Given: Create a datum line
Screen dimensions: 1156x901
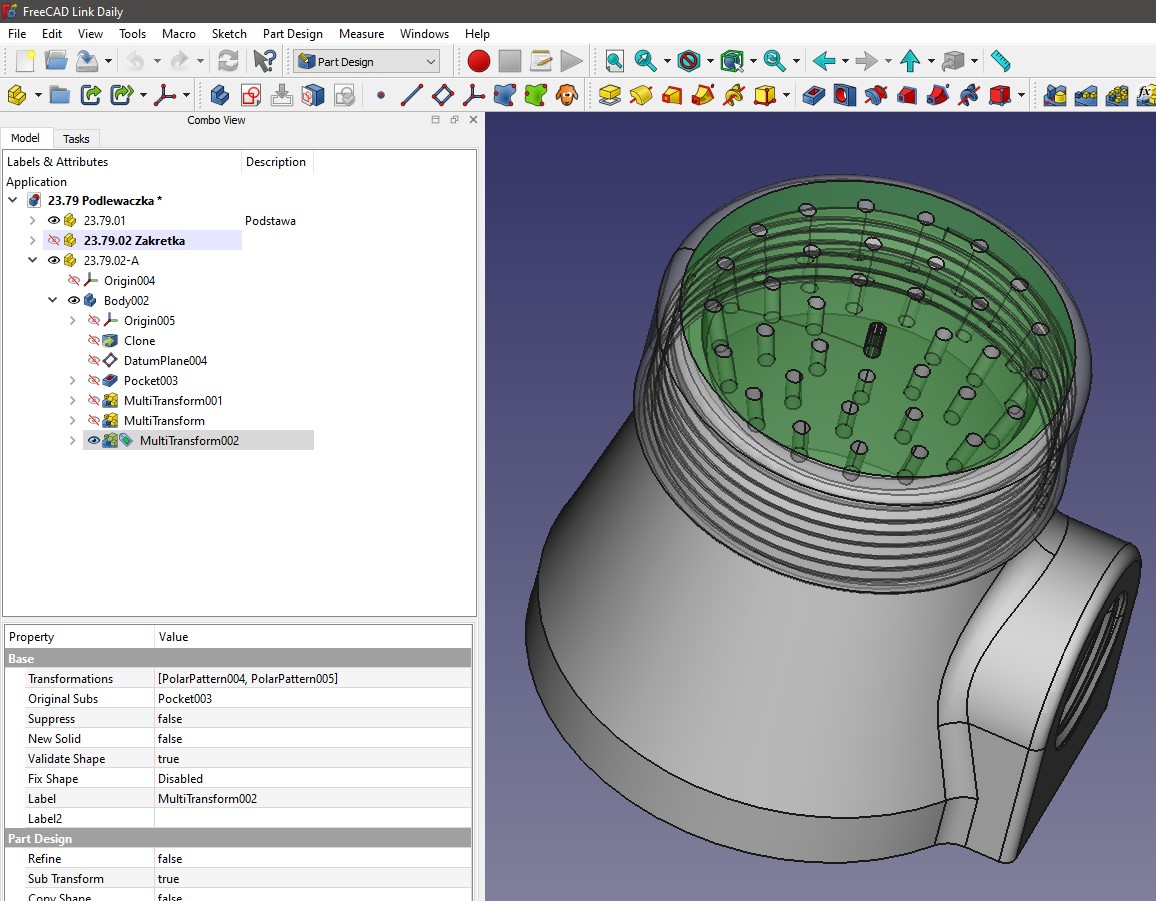Looking at the screenshot, I should (x=411, y=95).
